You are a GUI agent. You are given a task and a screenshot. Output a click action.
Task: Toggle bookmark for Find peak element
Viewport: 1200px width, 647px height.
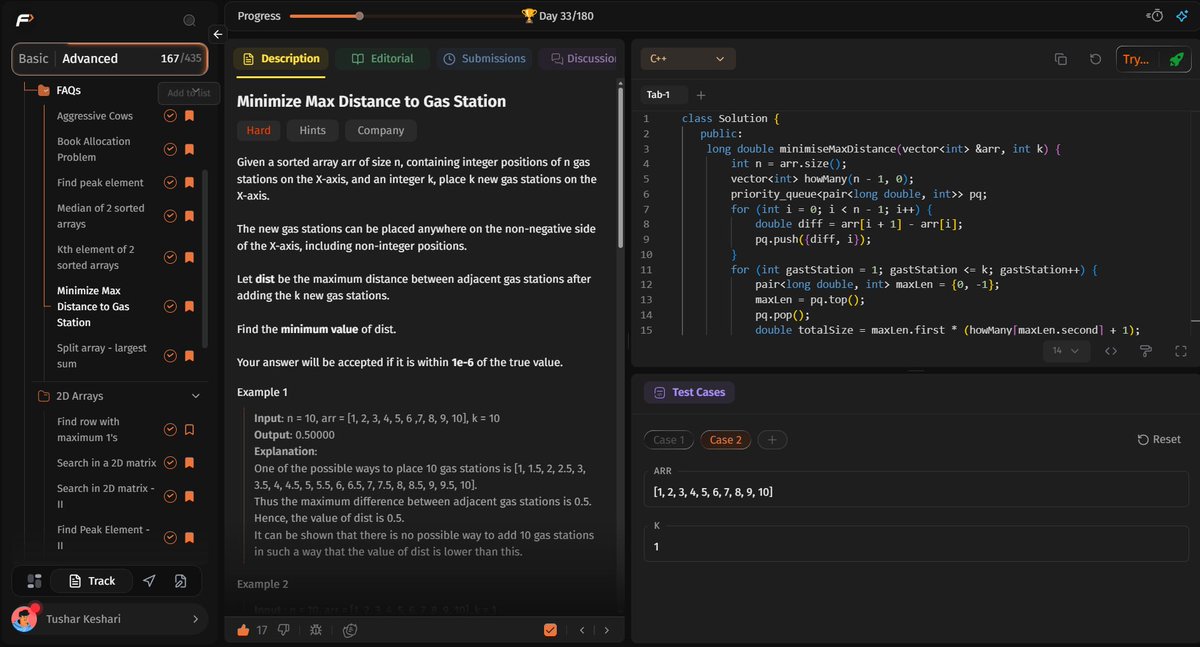(189, 183)
